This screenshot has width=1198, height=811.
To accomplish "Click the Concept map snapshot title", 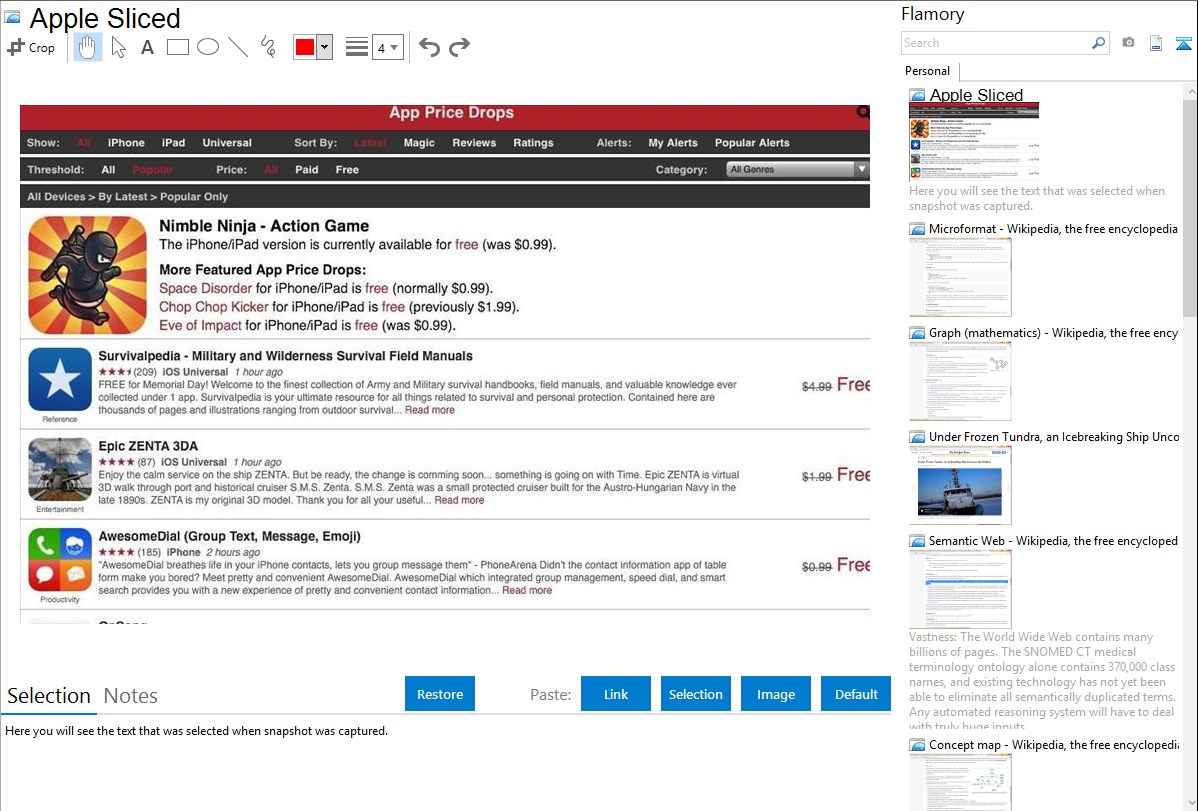I will coord(1054,744).
